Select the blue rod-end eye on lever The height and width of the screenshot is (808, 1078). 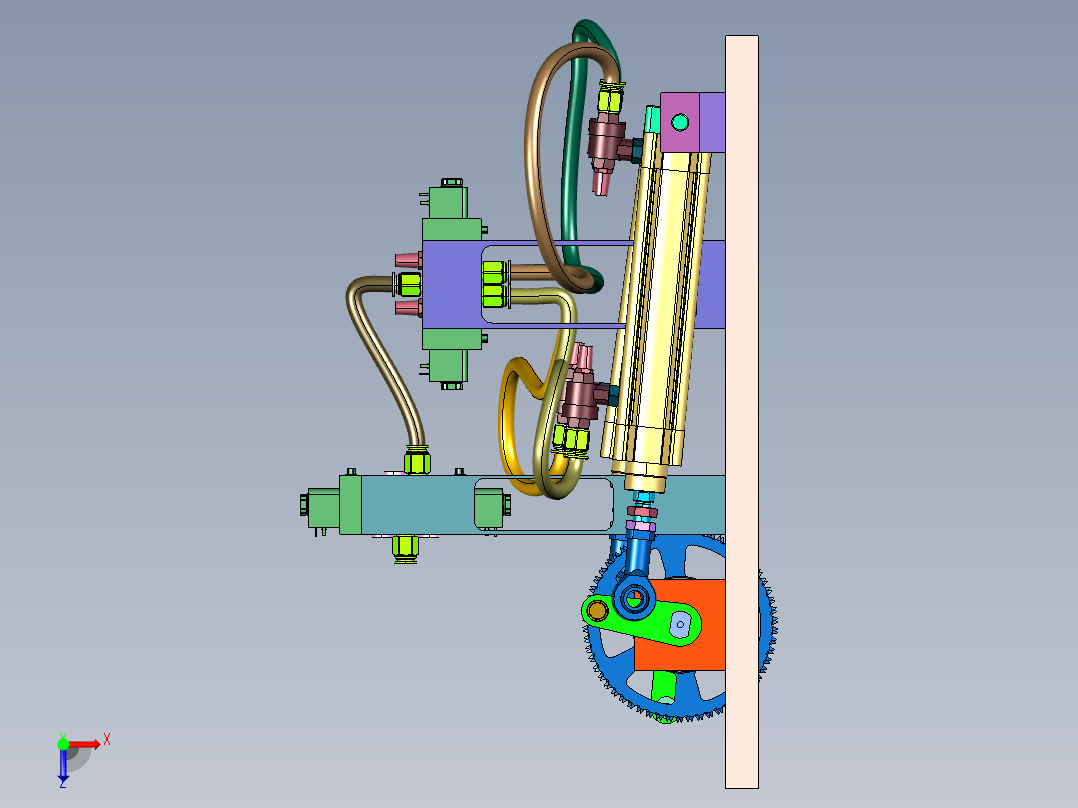pyautogui.click(x=635, y=597)
